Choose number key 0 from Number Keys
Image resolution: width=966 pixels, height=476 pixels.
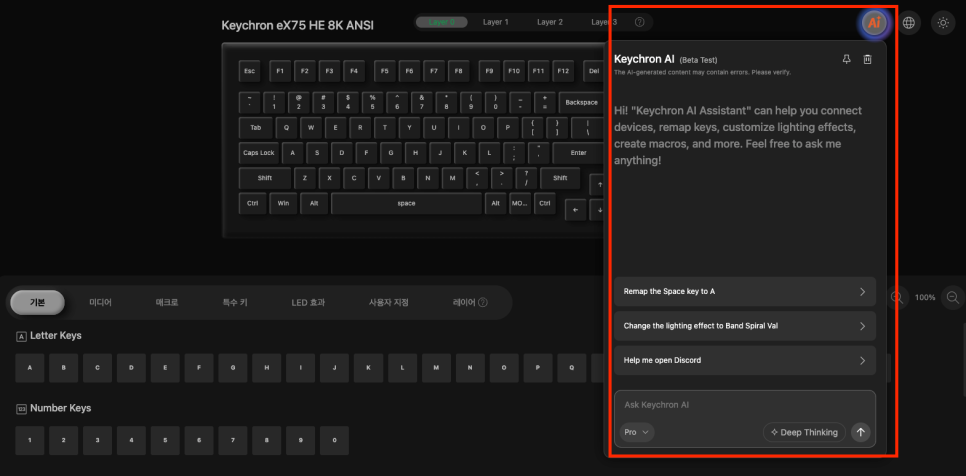(x=335, y=440)
